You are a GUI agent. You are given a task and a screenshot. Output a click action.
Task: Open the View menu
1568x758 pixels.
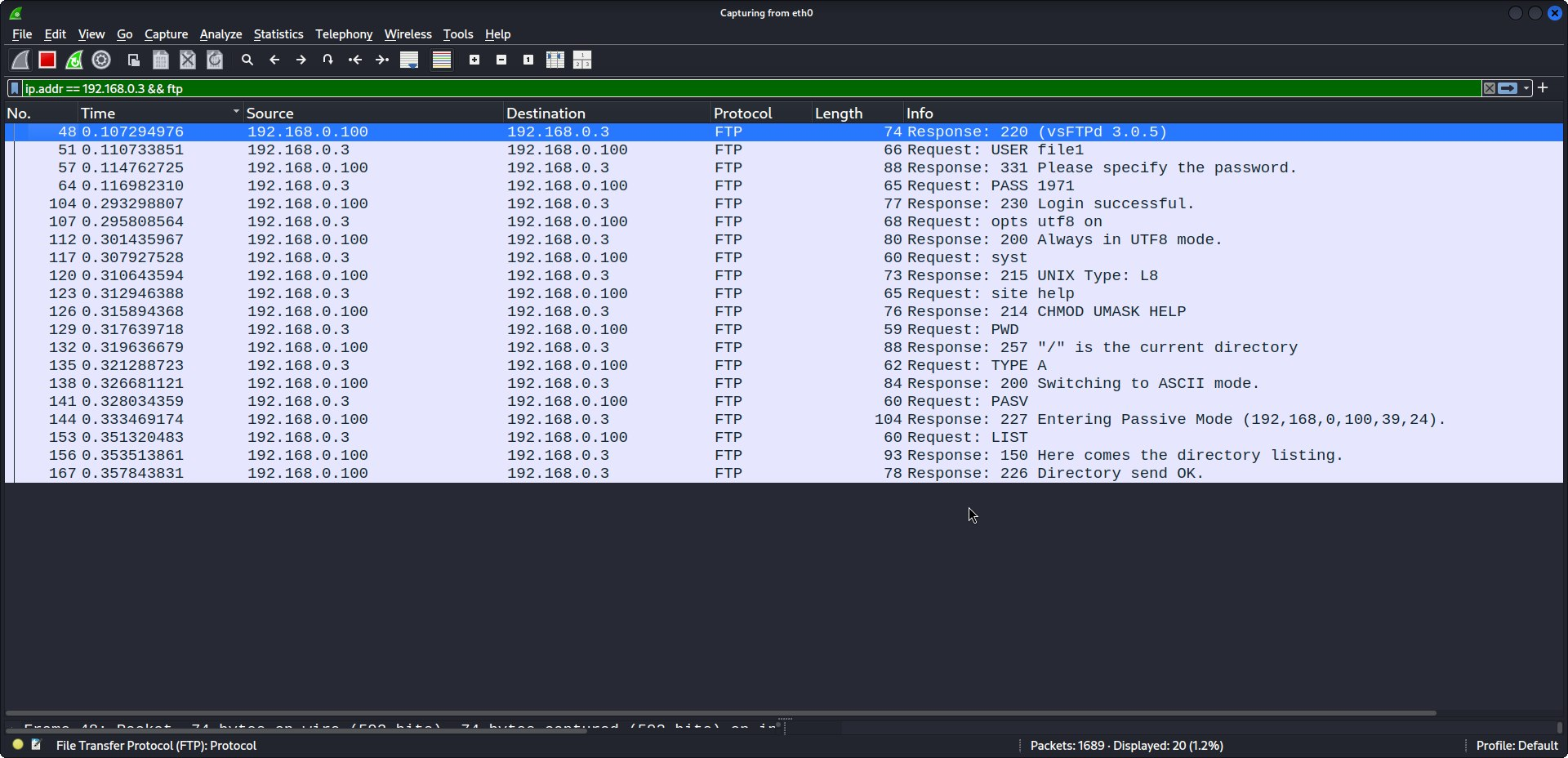91,34
